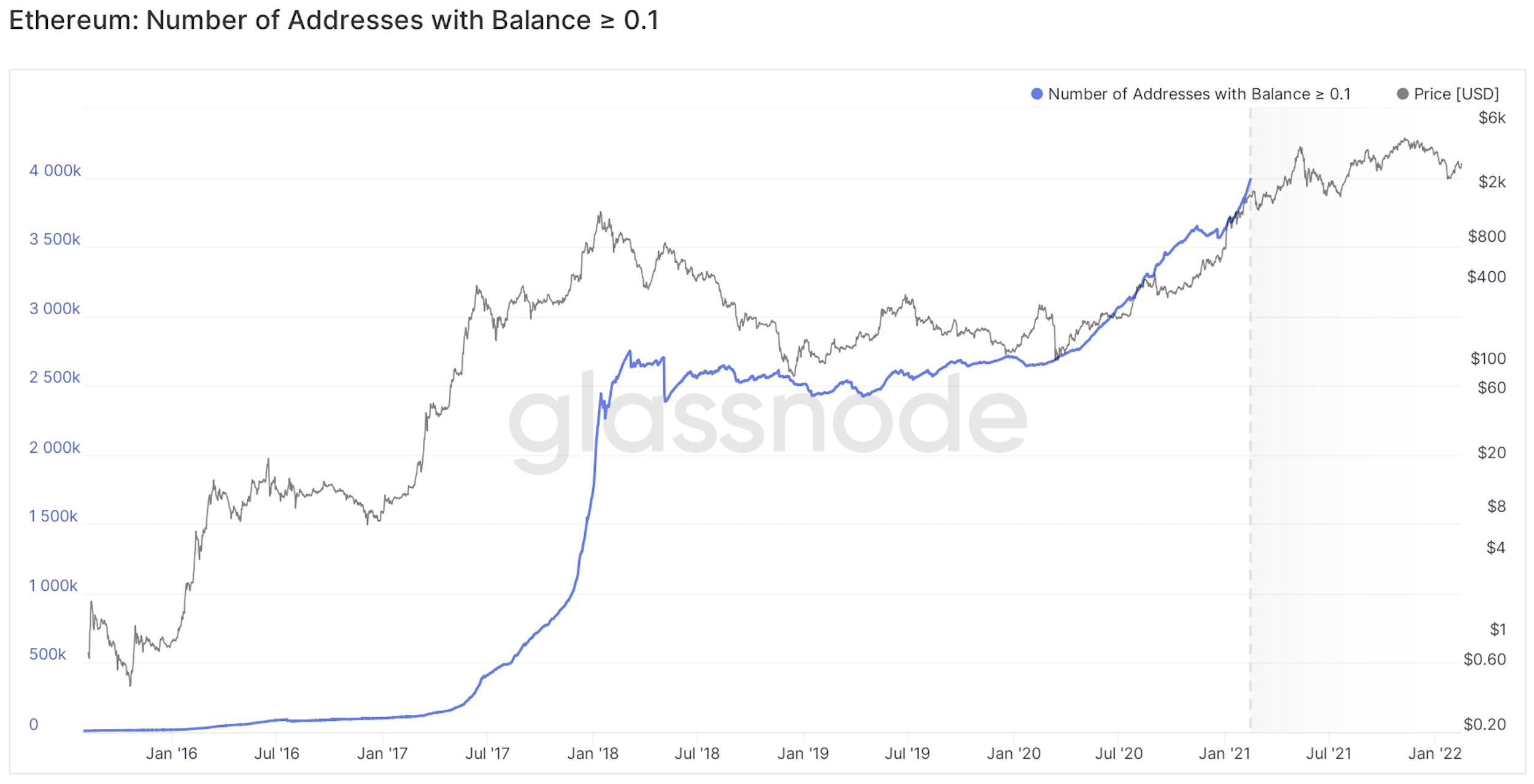Click the blue legend dot for Addresses
Screen dimensions: 1534x784
click(x=1036, y=94)
